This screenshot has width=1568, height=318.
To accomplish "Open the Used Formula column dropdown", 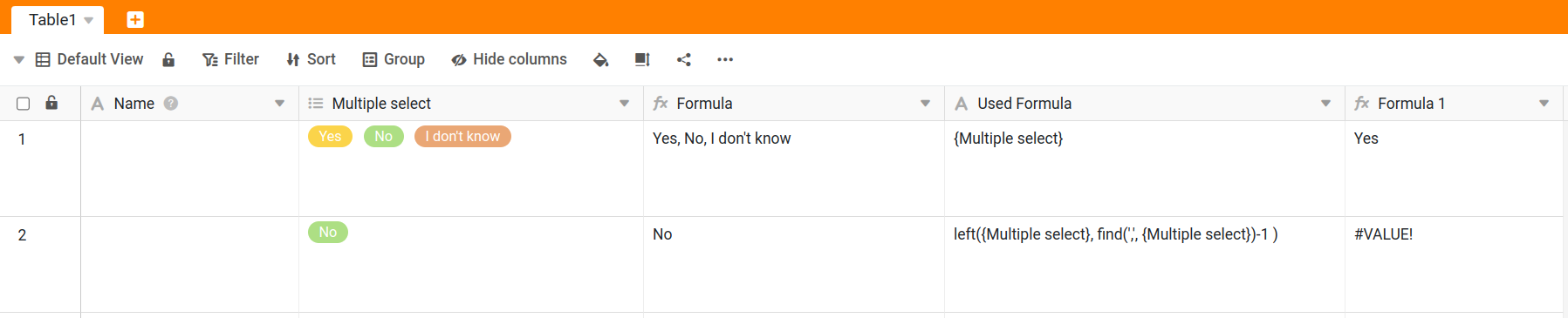I will click(1326, 103).
